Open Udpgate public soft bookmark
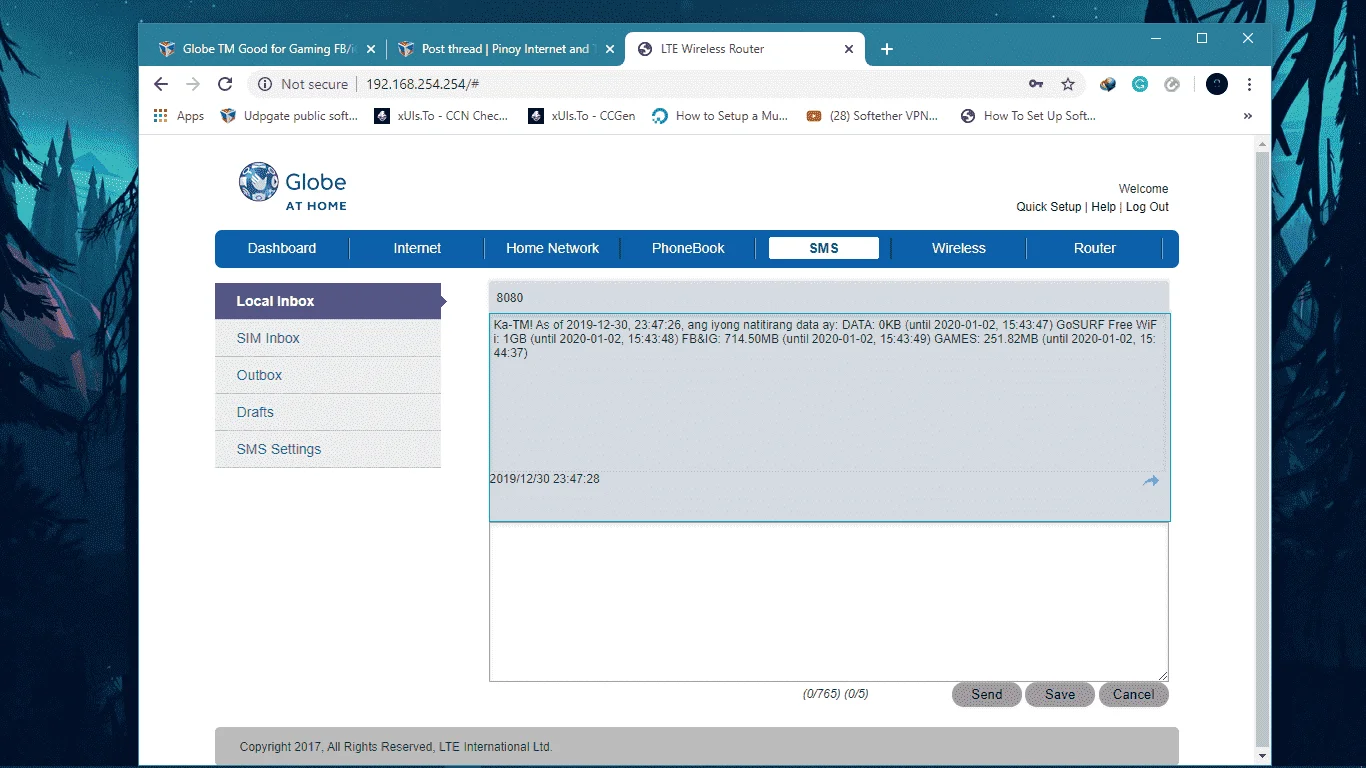1366x768 pixels. pos(290,116)
